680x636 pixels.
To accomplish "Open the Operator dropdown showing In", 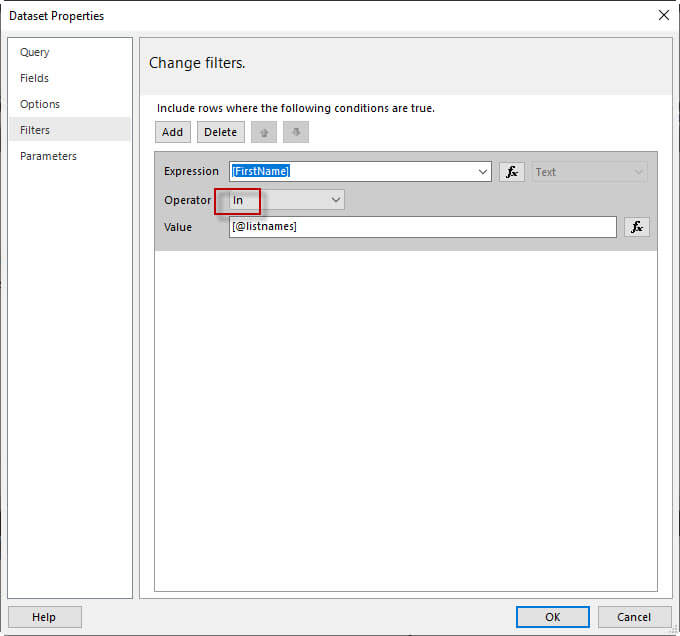I will coord(286,200).
